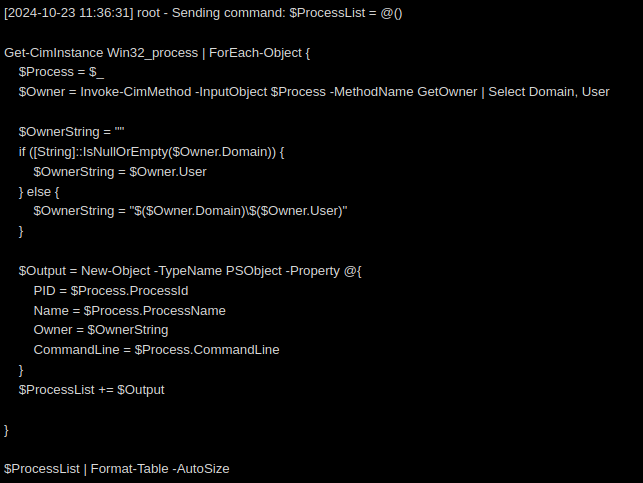Screen dimensions: 643x483
Task: Click the Invoke-CimMethod cmdlet text
Action: coord(136,92)
